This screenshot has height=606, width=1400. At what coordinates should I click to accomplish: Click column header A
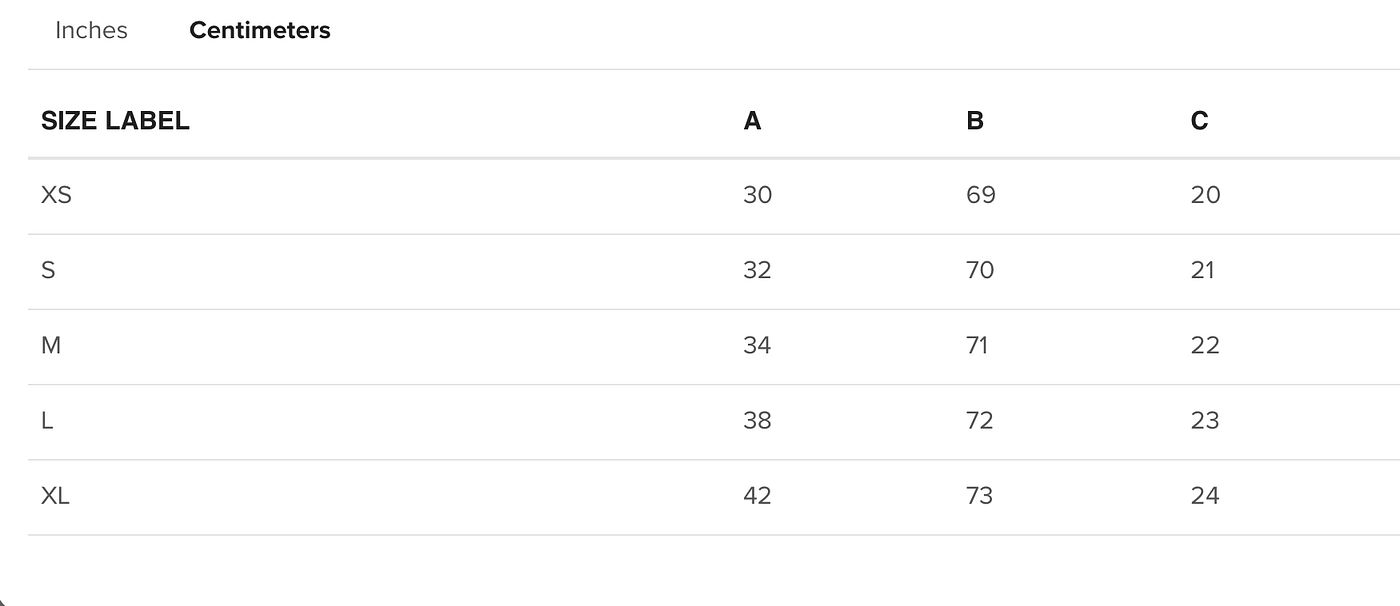(x=752, y=121)
